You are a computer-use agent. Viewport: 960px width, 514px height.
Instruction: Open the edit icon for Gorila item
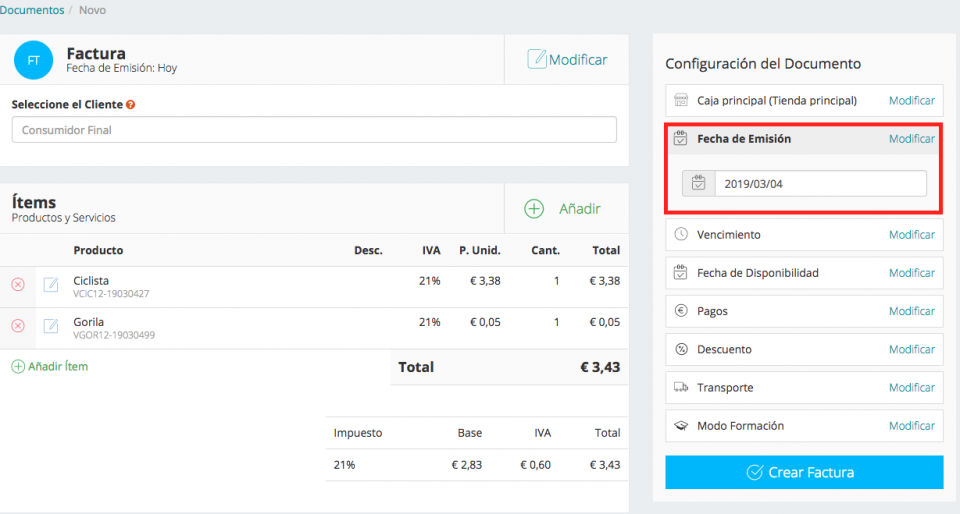click(x=51, y=326)
